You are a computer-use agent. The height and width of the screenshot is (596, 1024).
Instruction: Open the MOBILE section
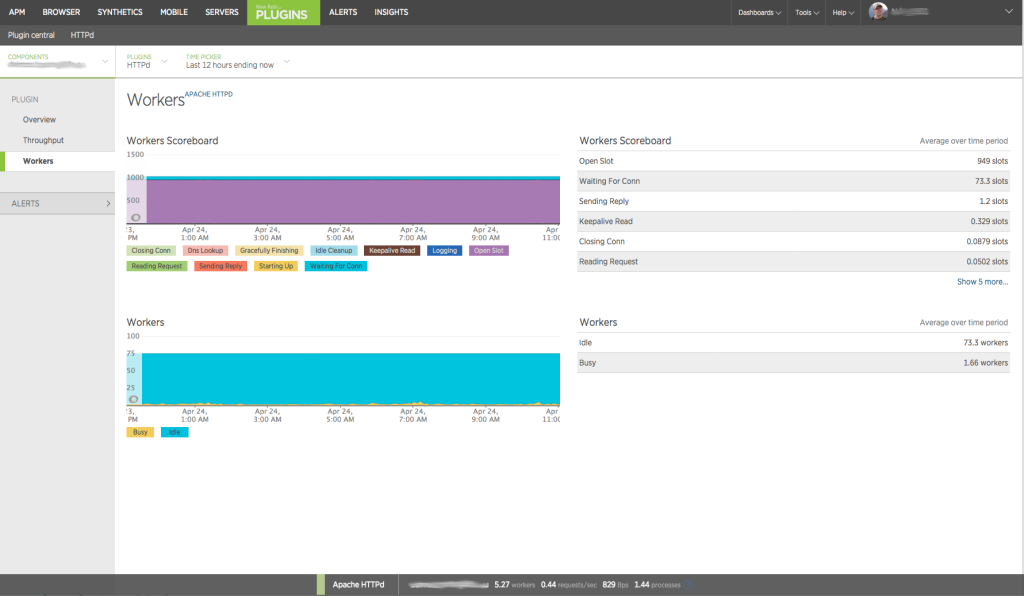[x=174, y=12]
